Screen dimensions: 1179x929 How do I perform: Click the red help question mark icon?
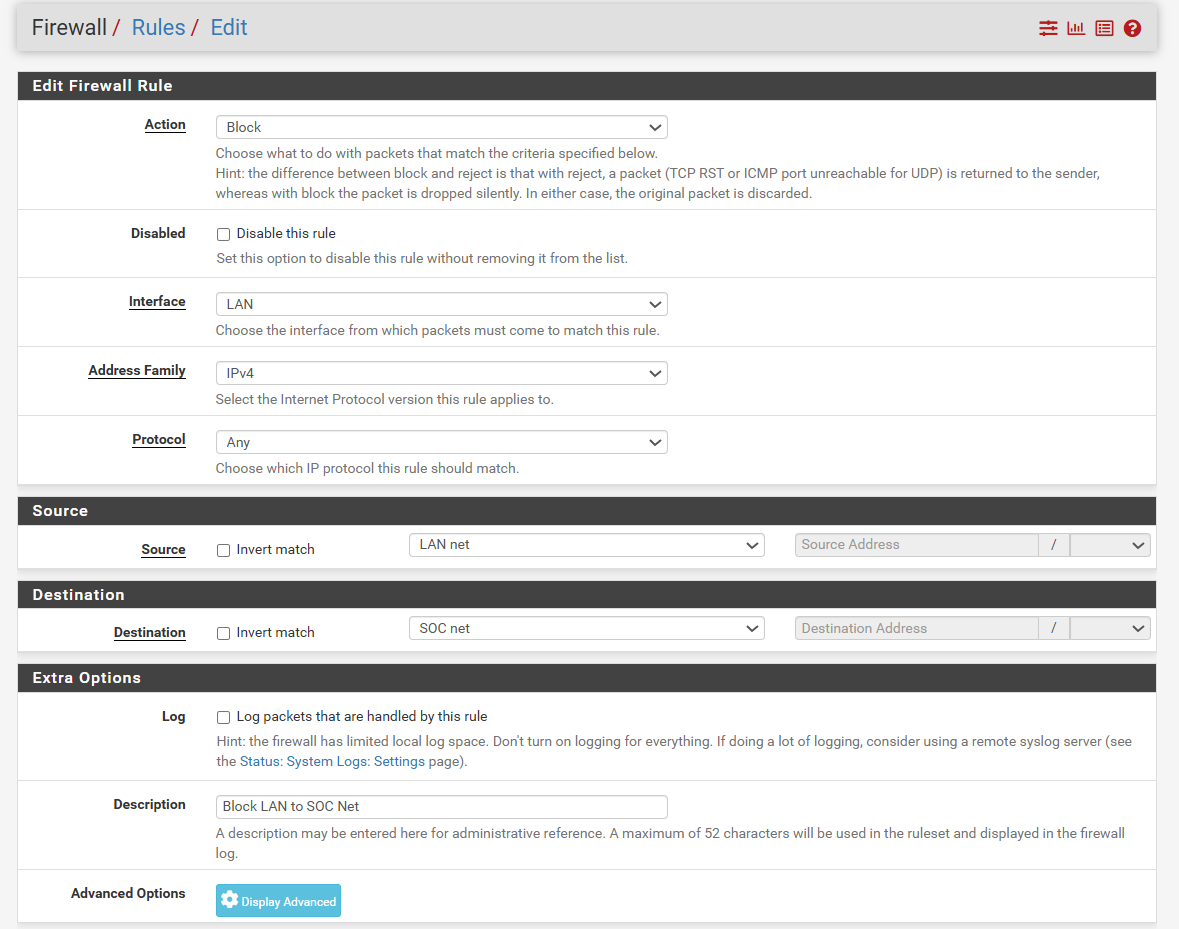pos(1132,28)
